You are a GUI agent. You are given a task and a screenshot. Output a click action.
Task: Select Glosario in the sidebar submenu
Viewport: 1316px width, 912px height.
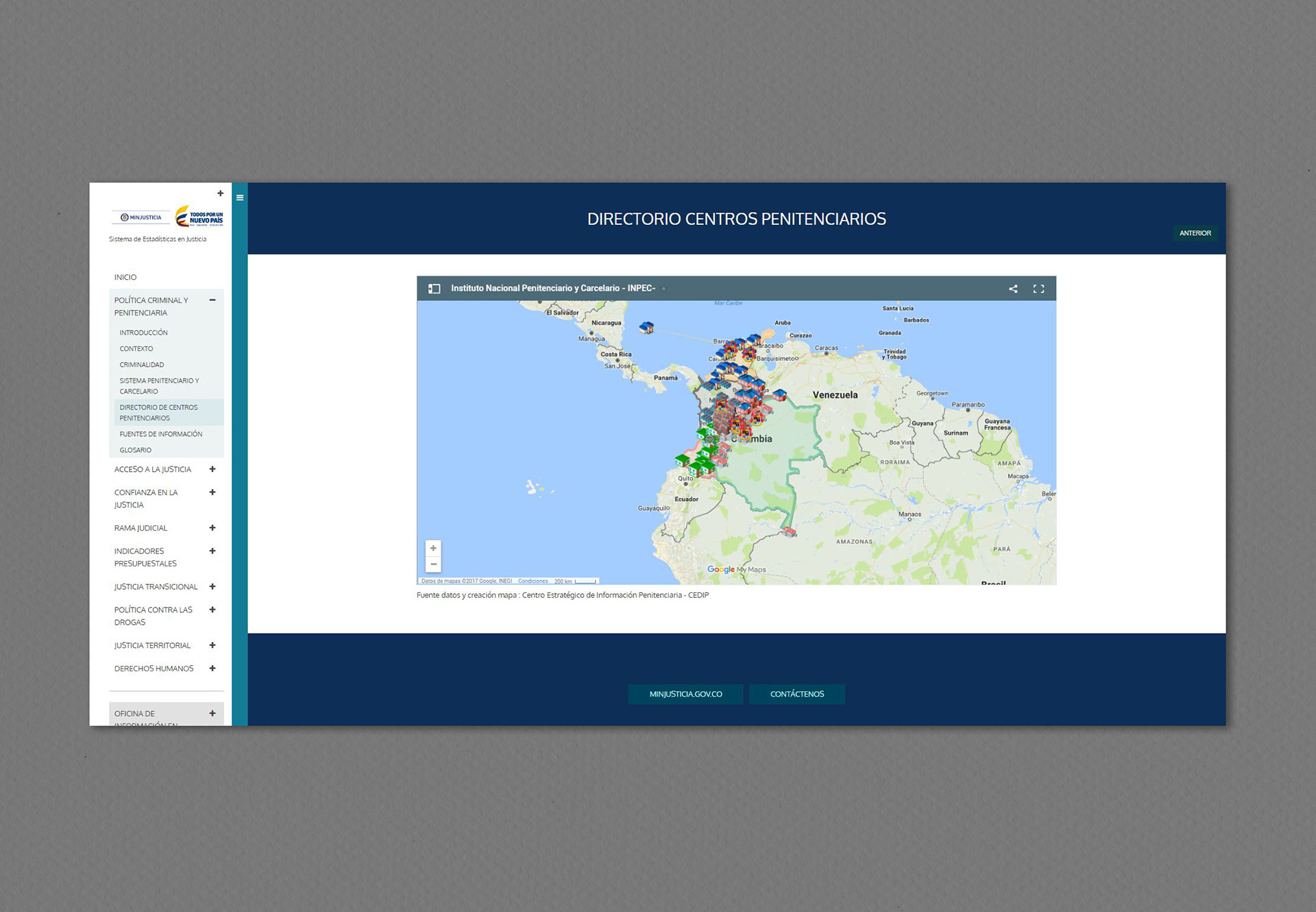(x=136, y=451)
